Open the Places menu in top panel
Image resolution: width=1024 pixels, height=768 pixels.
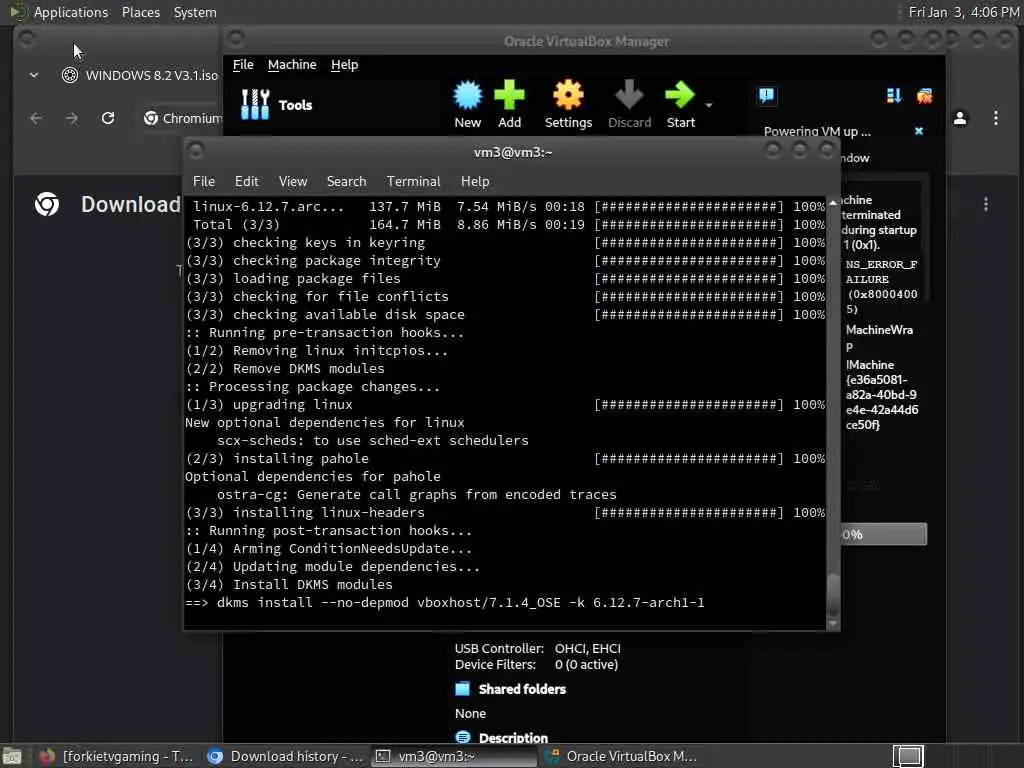click(140, 12)
